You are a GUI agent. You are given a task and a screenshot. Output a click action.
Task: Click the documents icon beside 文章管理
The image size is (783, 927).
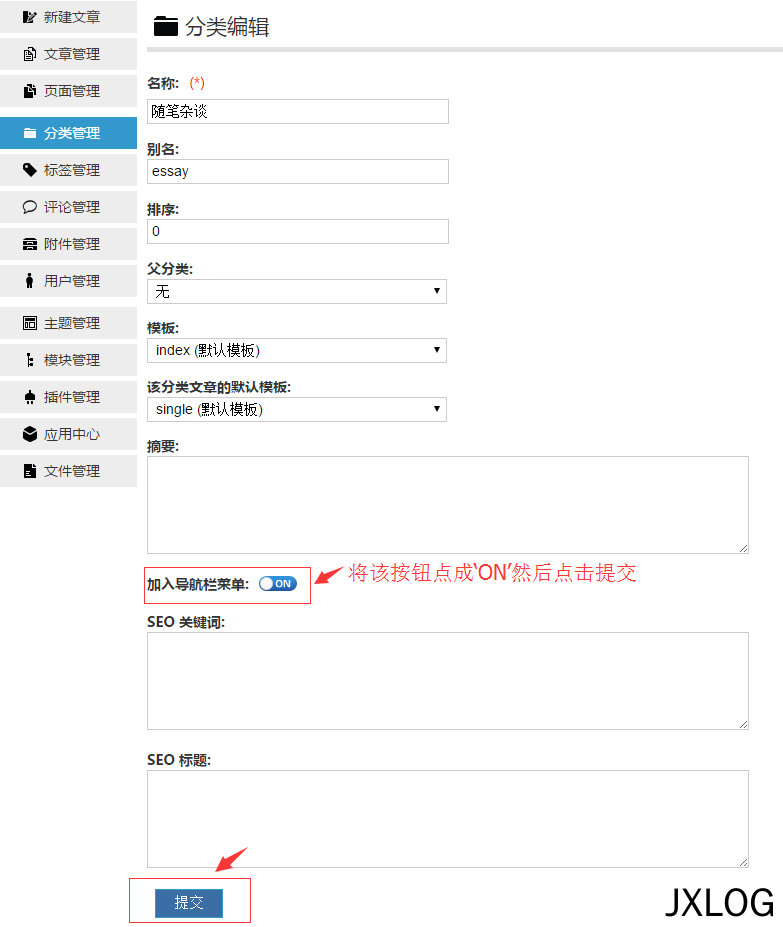pos(29,54)
